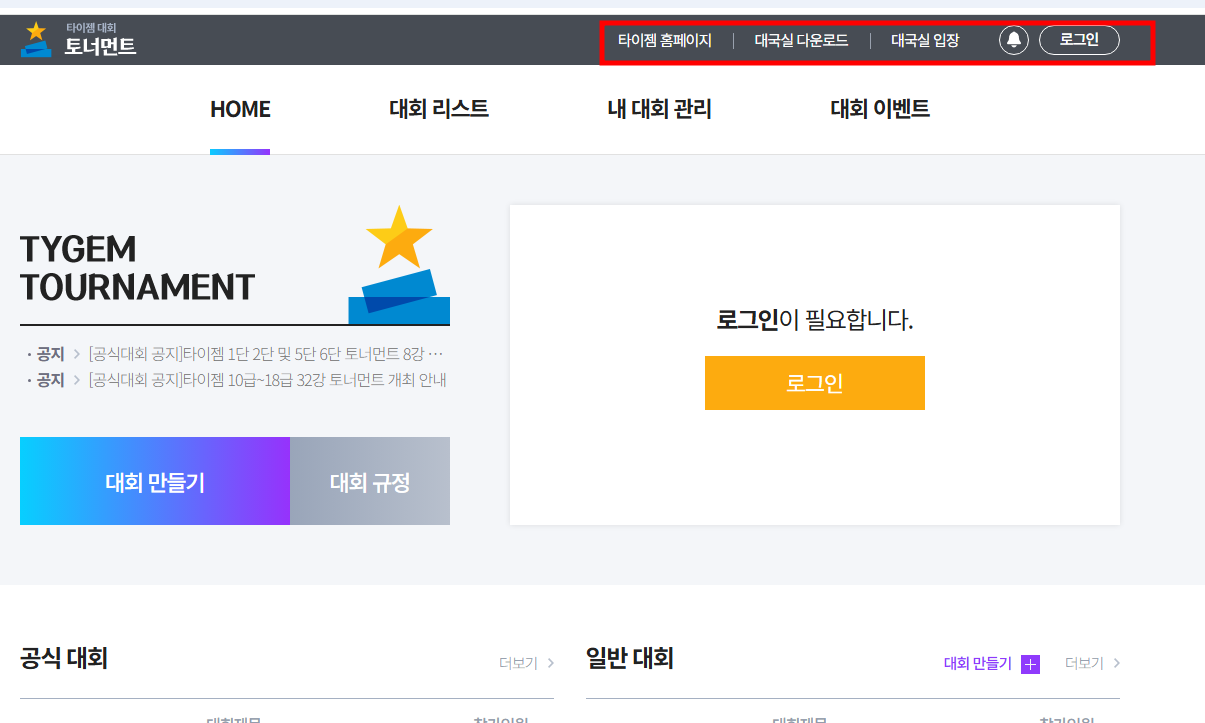Open 내 대회 관리 tab
This screenshot has width=1205, height=723.
click(659, 110)
